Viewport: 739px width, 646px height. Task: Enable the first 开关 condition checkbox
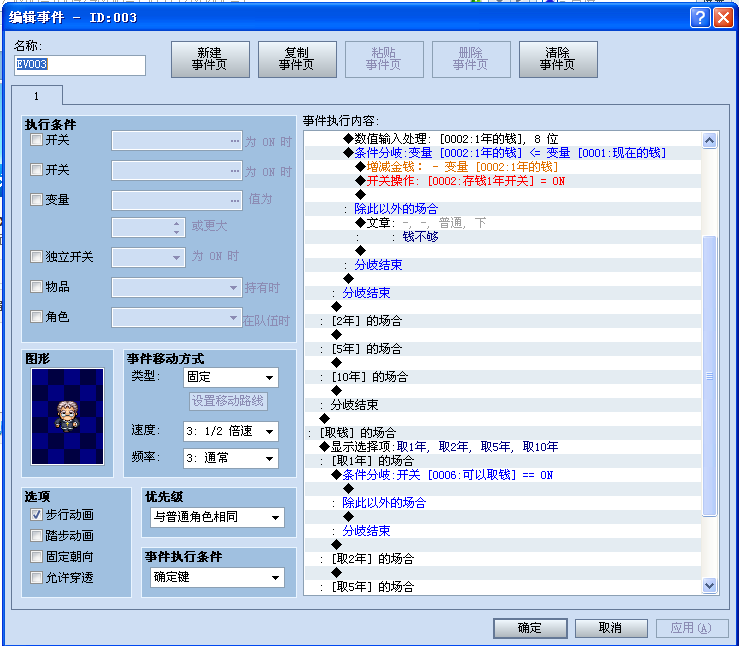(36, 140)
